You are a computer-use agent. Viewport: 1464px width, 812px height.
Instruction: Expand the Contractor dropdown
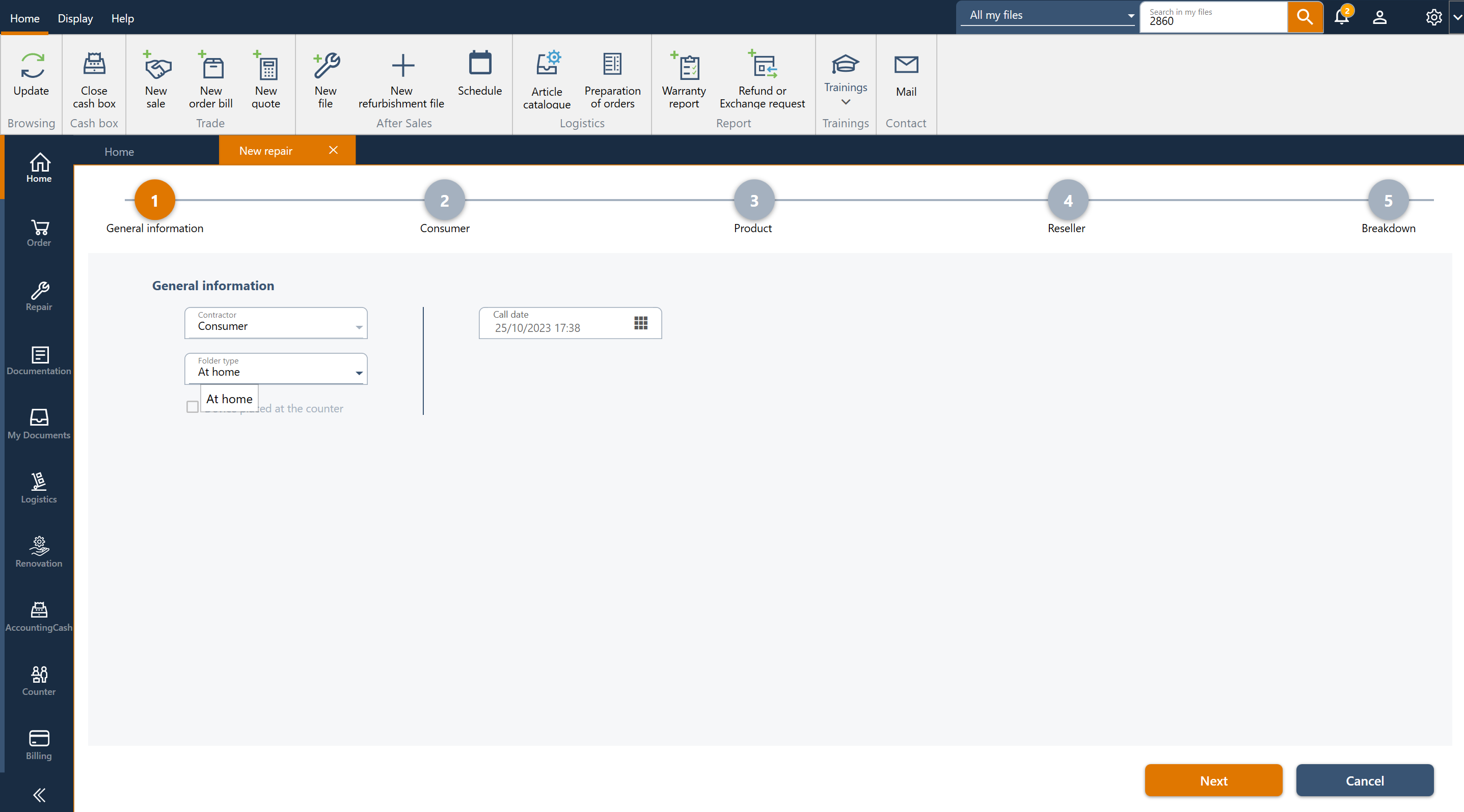[x=359, y=327]
